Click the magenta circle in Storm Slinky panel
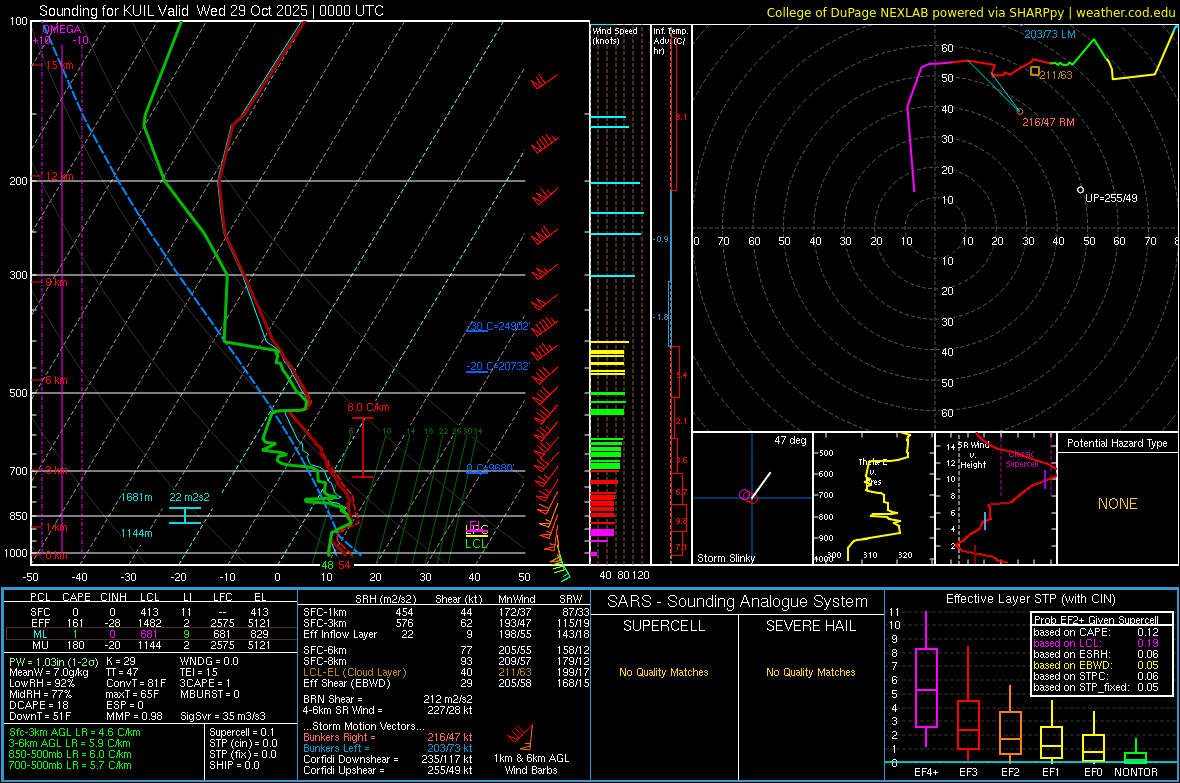Screen dimensions: 1180x783 point(744,495)
